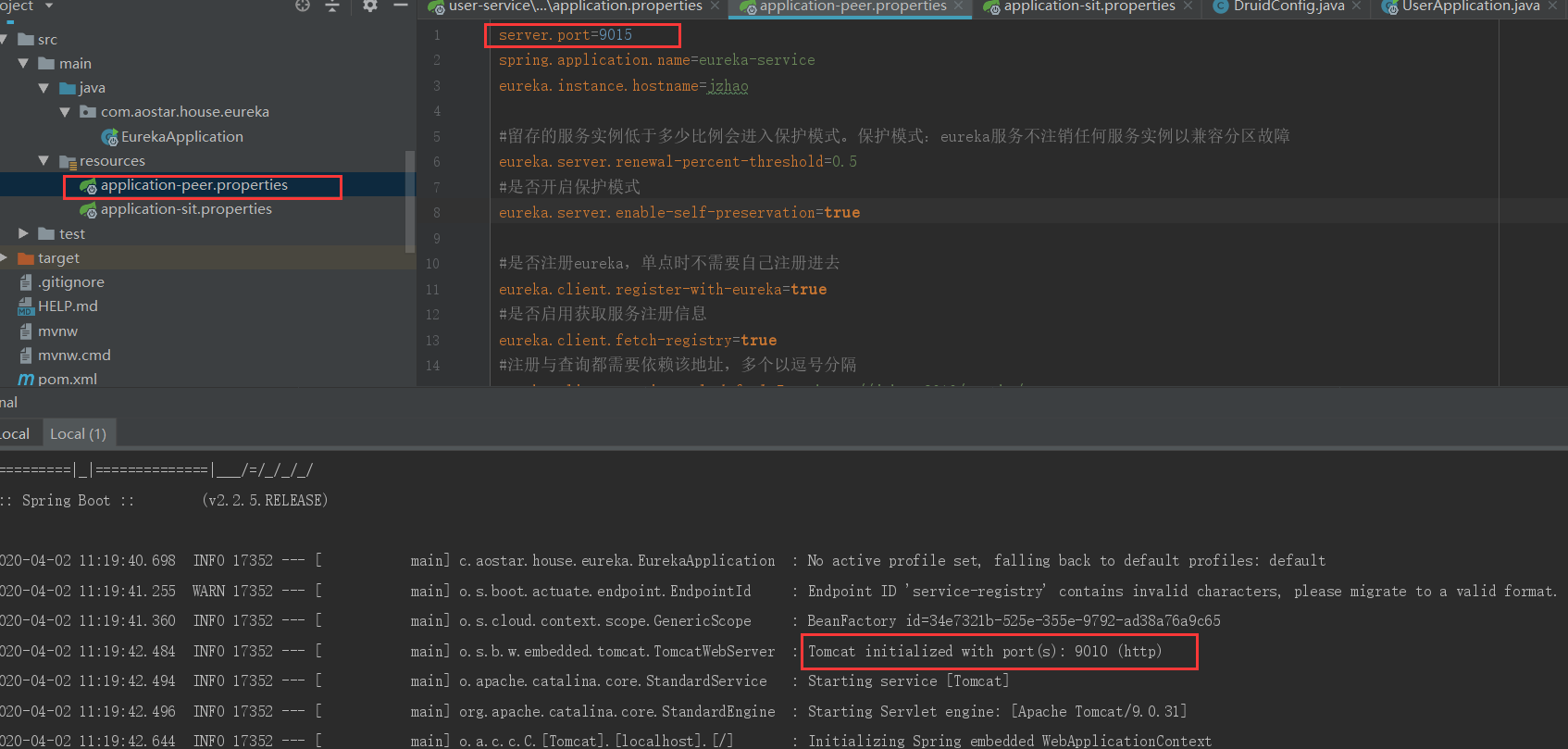Image resolution: width=1568 pixels, height=749 pixels.
Task: Close the user-service application.properties tab
Action: [x=715, y=6]
